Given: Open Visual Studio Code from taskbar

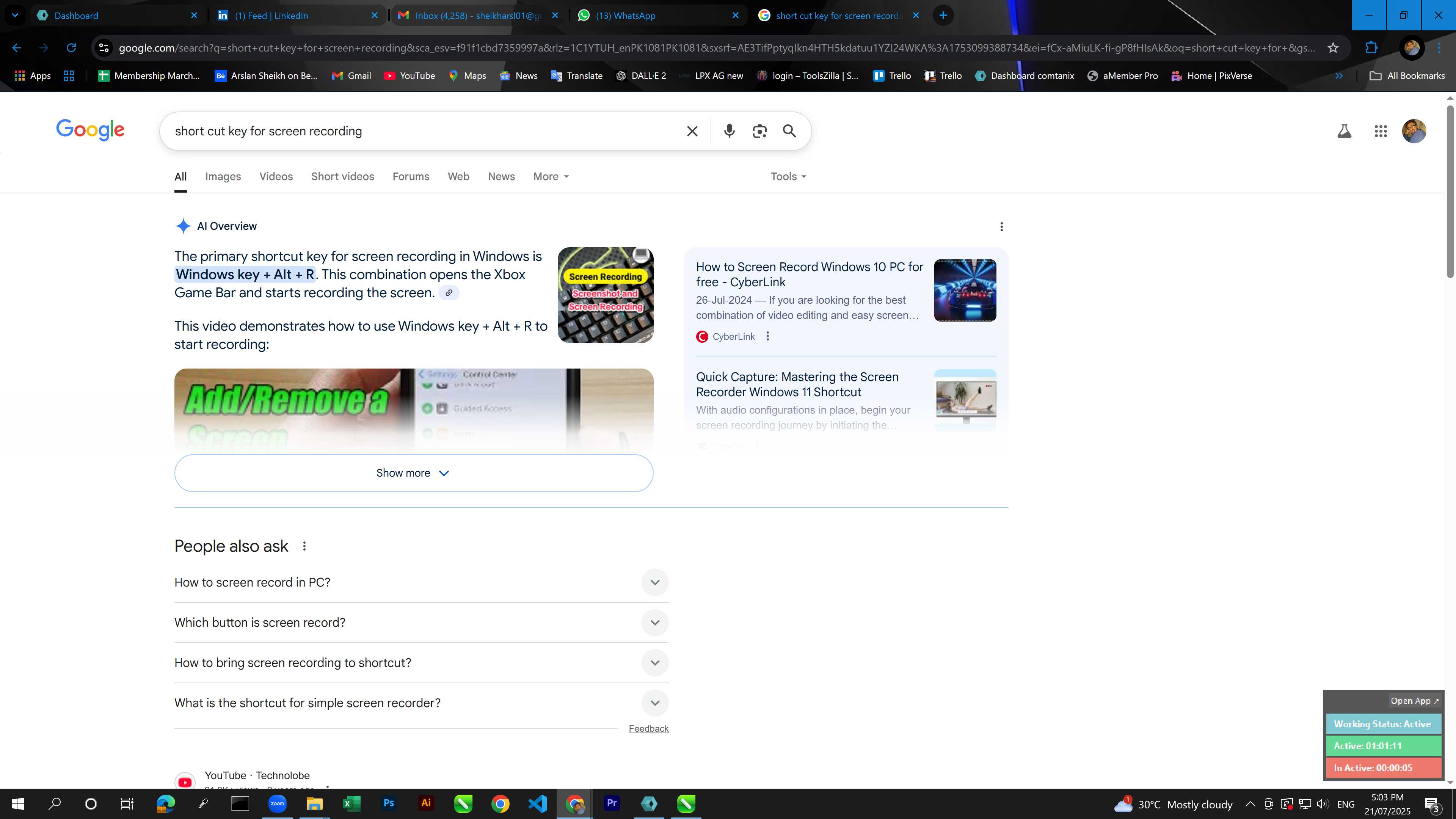Looking at the screenshot, I should point(538,803).
